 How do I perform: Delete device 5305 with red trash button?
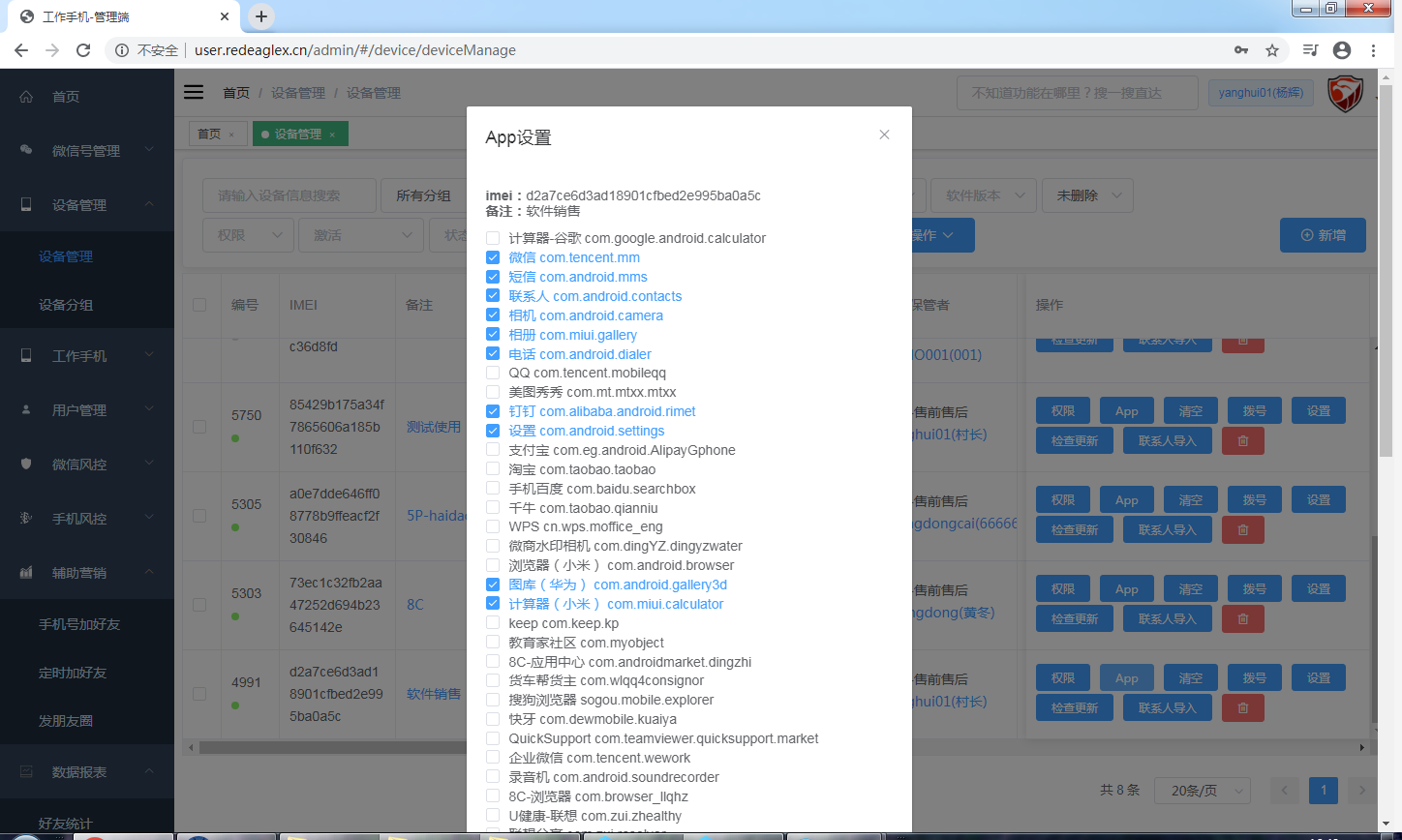(1243, 529)
